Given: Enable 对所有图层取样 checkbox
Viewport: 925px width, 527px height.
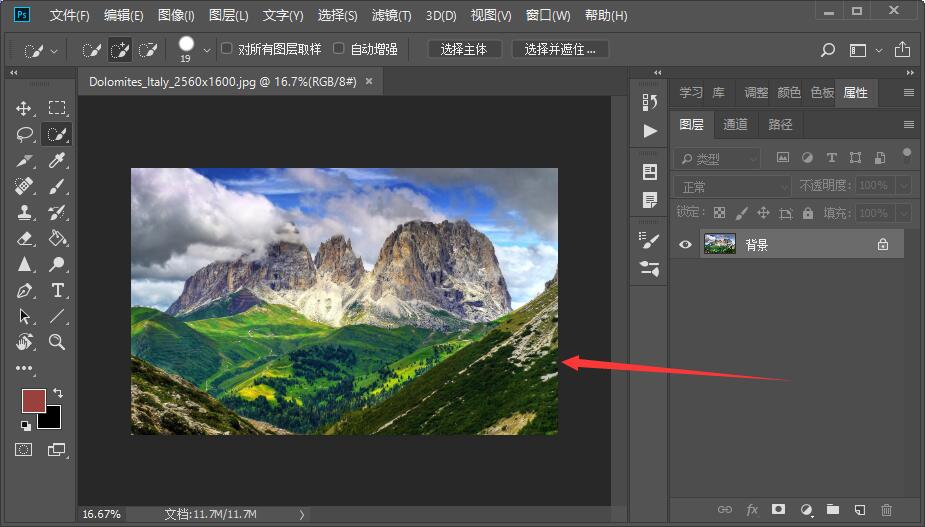Looking at the screenshot, I should [227, 48].
